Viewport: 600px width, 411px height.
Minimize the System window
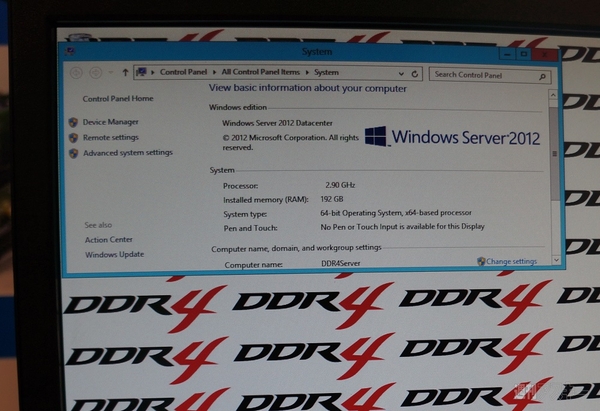tap(507, 54)
